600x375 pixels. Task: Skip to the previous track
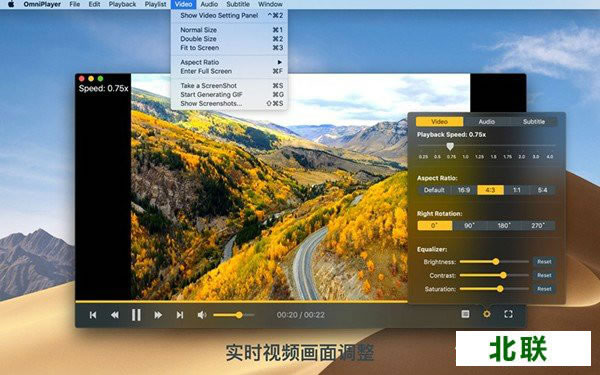pyautogui.click(x=93, y=315)
